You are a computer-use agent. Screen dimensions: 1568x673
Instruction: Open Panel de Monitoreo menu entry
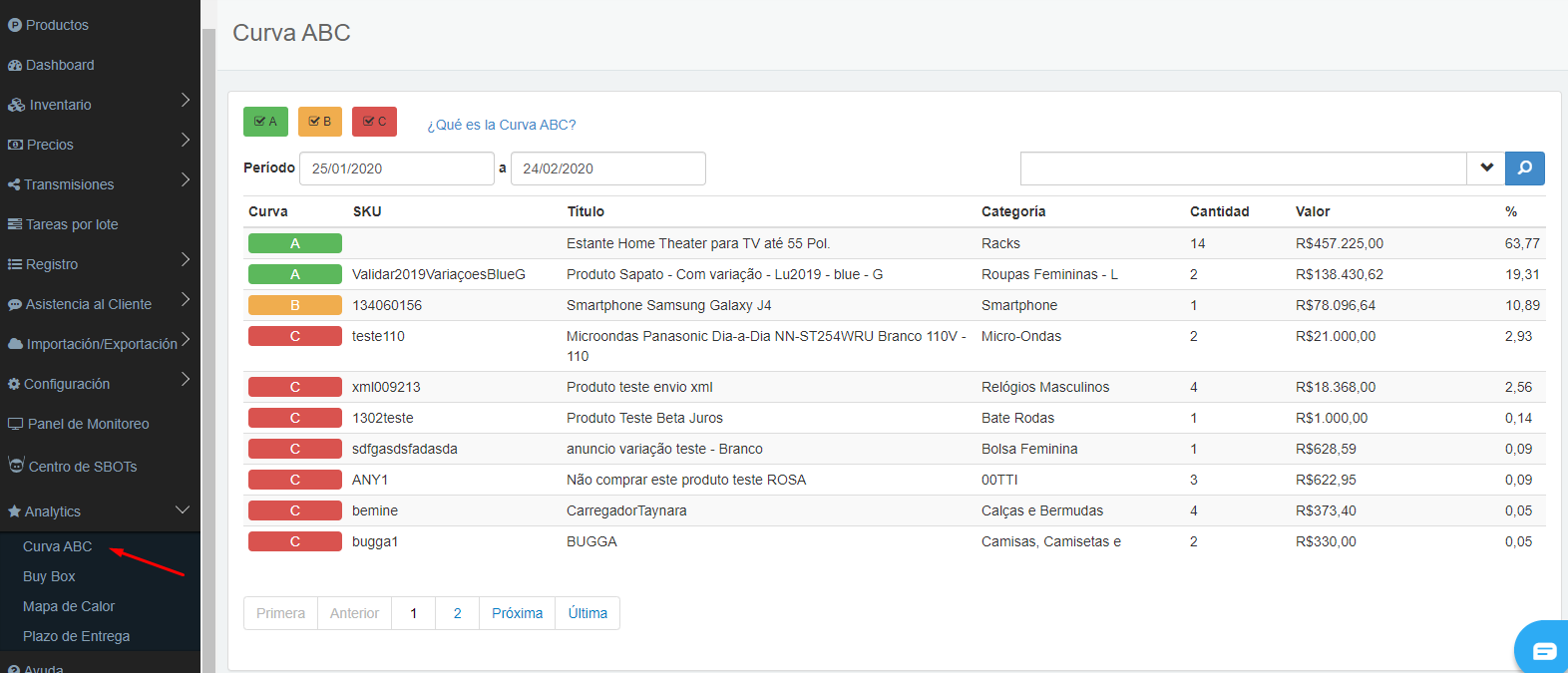coord(89,424)
